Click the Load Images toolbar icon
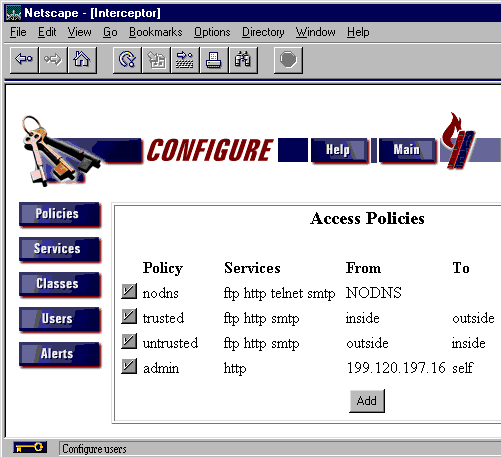501x457 pixels. coord(156,60)
